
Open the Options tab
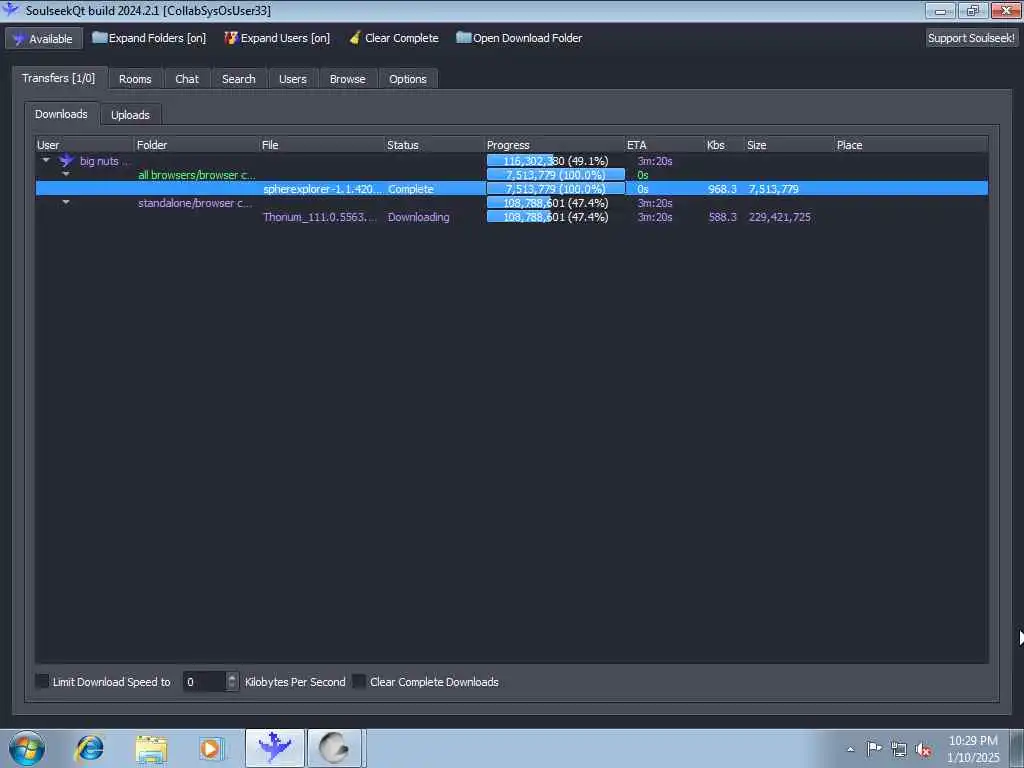pyautogui.click(x=408, y=79)
